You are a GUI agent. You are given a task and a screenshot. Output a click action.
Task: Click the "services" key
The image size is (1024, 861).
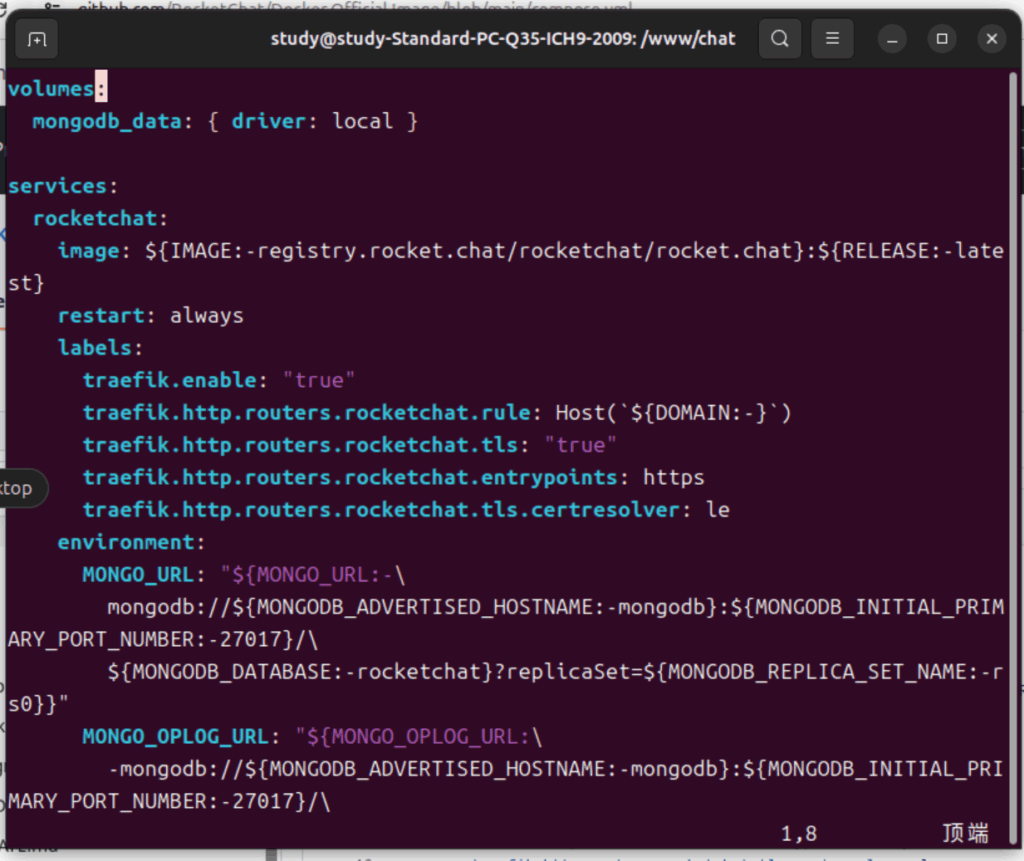point(57,186)
